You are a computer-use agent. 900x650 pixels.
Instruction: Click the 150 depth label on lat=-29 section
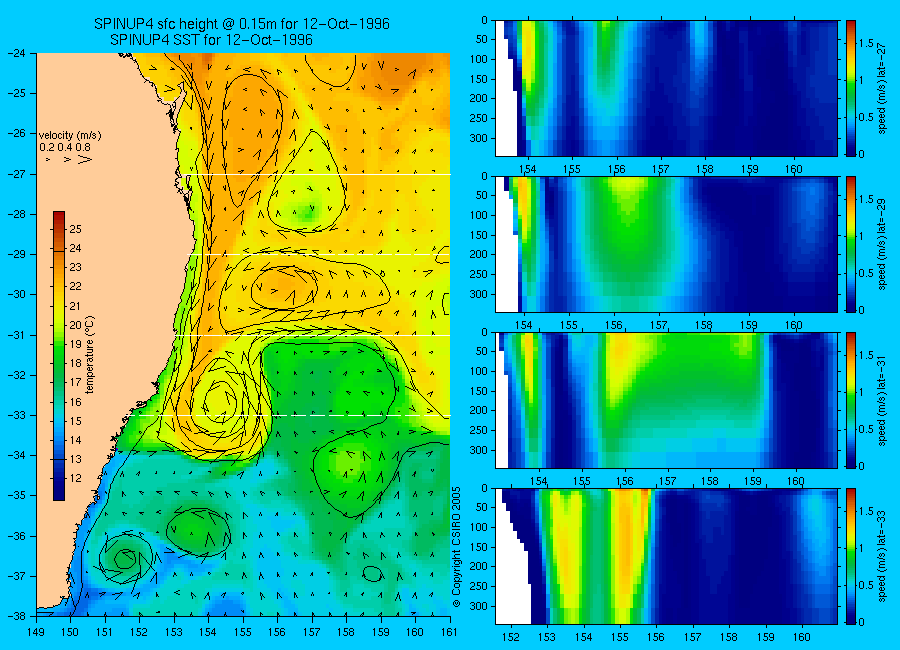point(479,235)
